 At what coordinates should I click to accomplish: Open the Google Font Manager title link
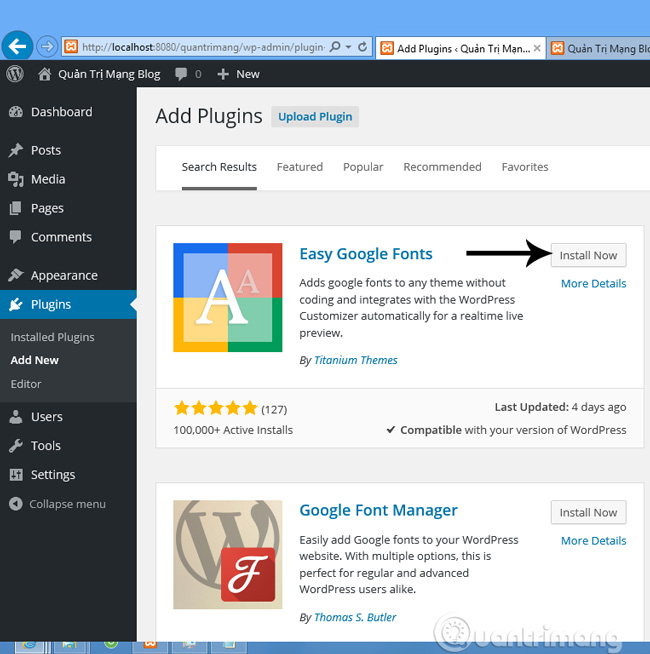click(x=378, y=511)
